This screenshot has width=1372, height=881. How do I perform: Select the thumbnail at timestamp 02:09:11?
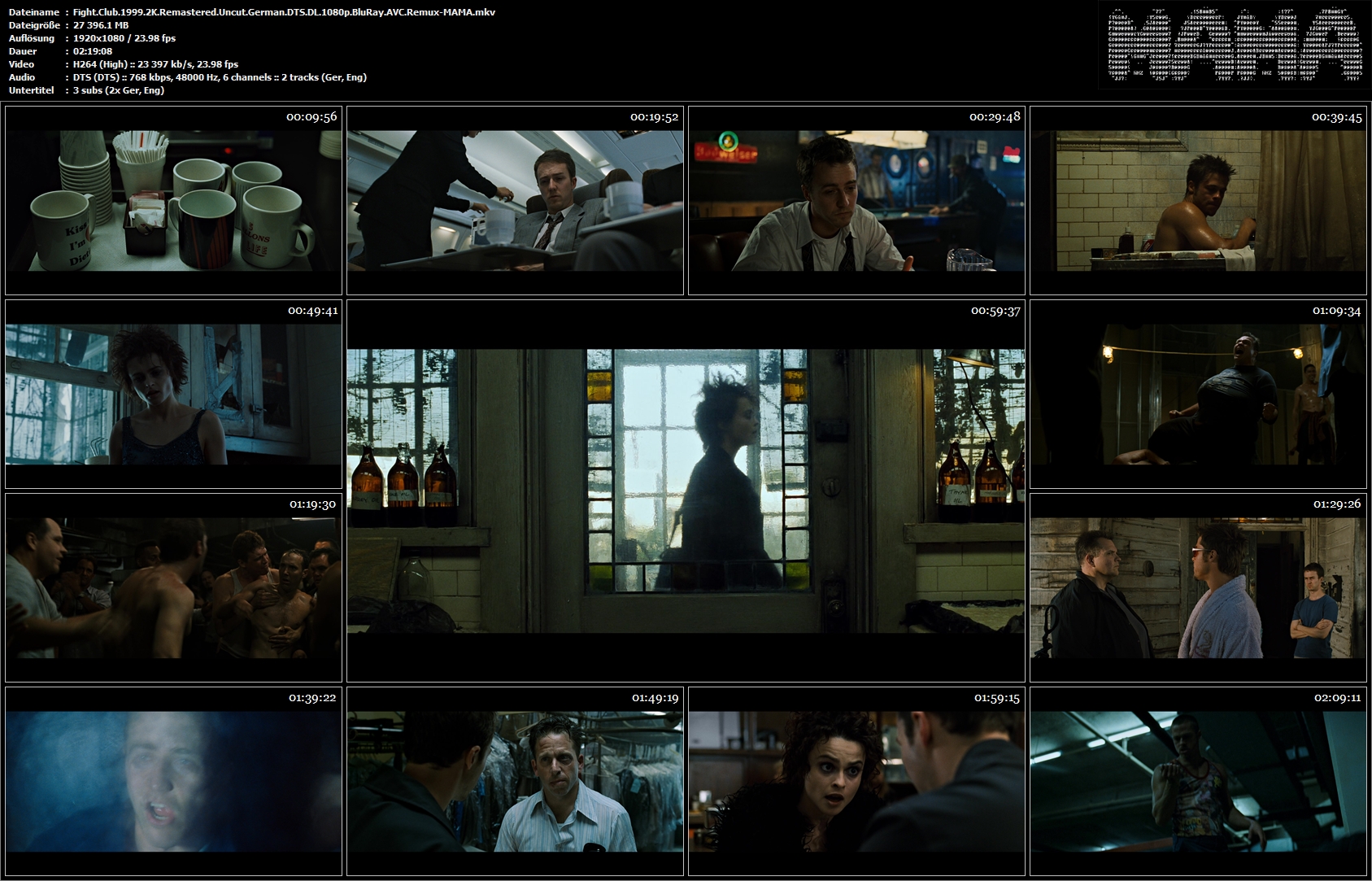[1198, 781]
